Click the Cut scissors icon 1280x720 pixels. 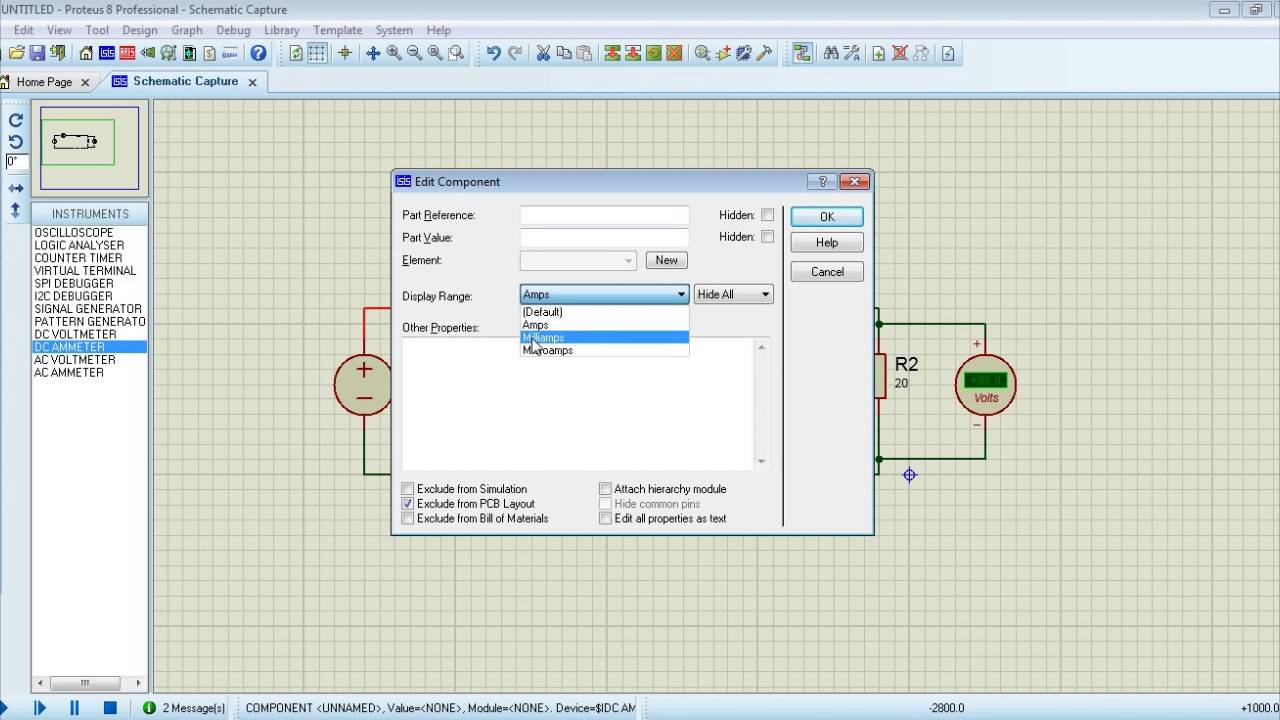pos(543,53)
